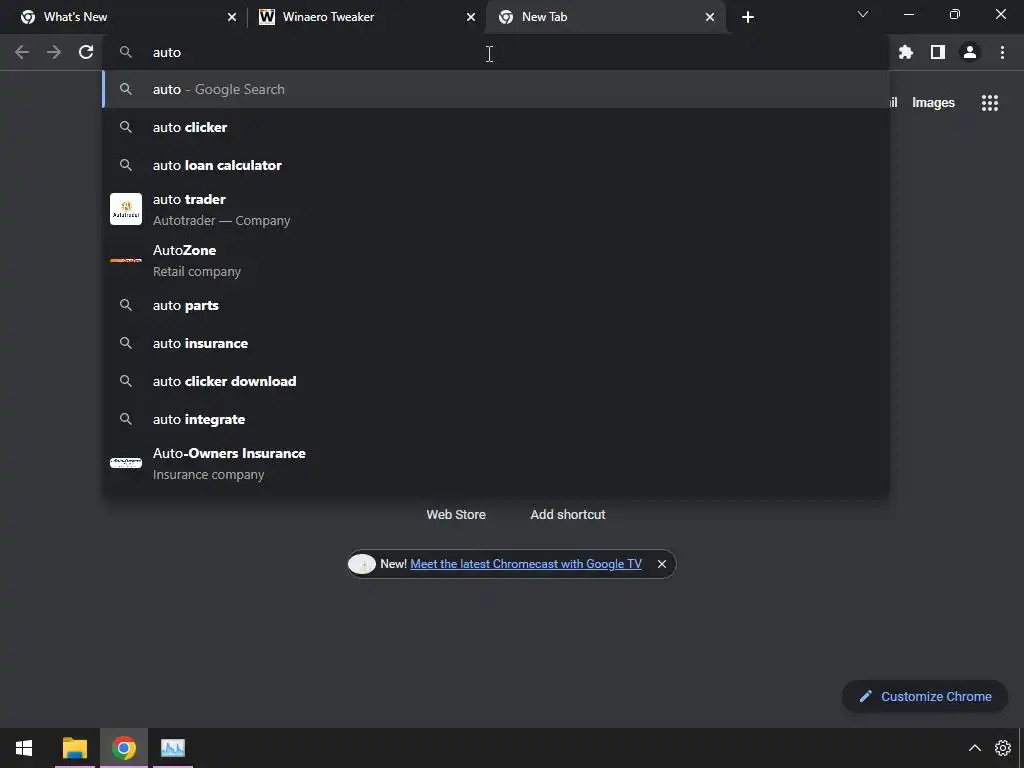1024x768 pixels.
Task: Open 'Meet the latest Chromecast with Google TV'
Action: [x=526, y=564]
